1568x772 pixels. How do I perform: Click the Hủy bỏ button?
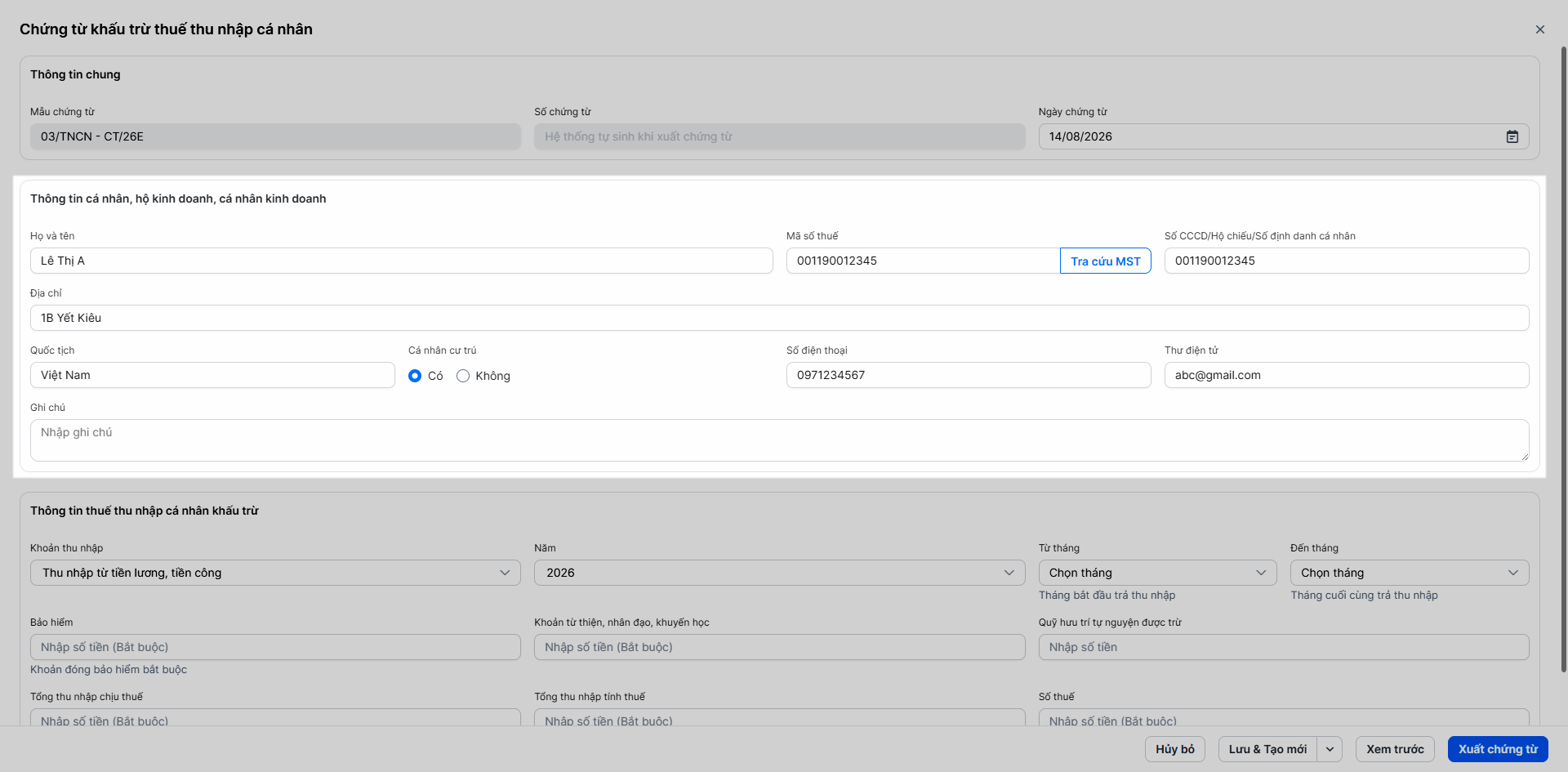coord(1175,749)
